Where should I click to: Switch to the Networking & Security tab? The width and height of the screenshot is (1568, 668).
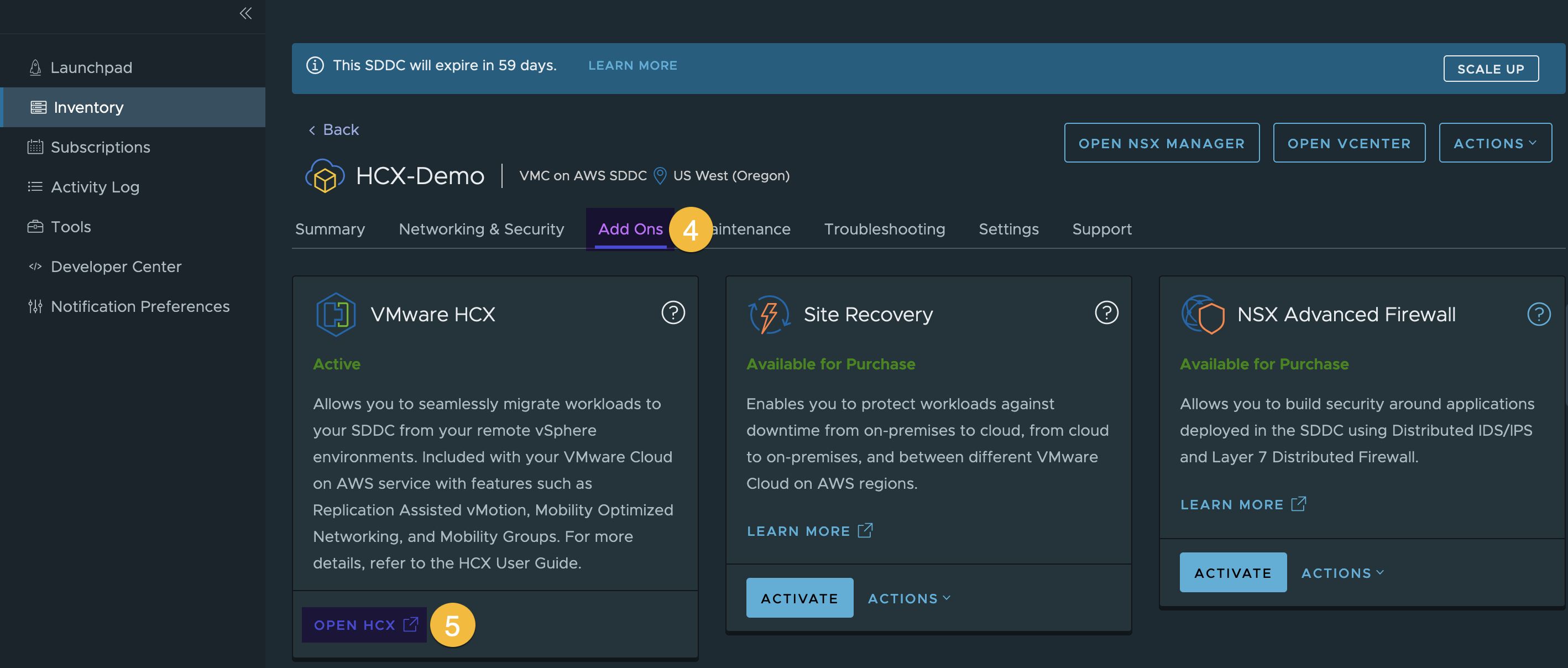coord(482,229)
